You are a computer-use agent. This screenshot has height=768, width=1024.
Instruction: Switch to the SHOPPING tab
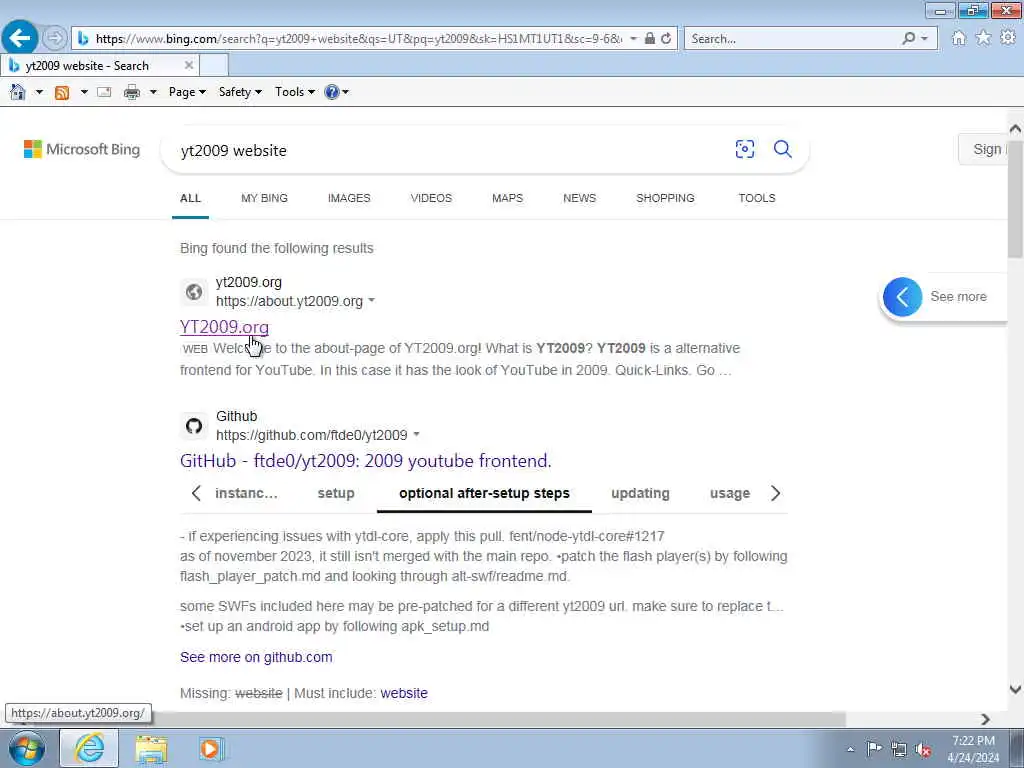(665, 198)
